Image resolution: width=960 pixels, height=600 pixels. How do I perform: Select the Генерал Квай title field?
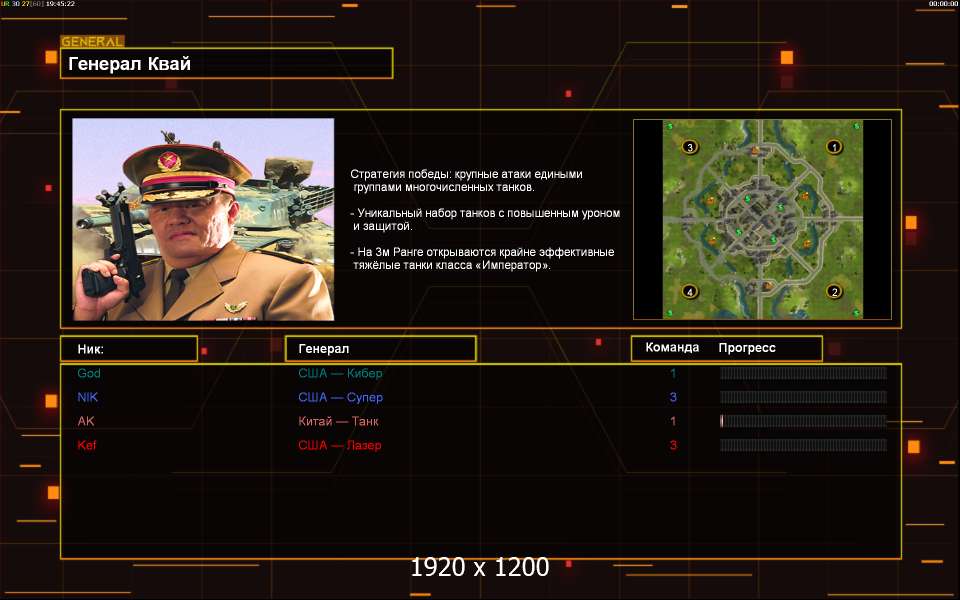click(227, 63)
